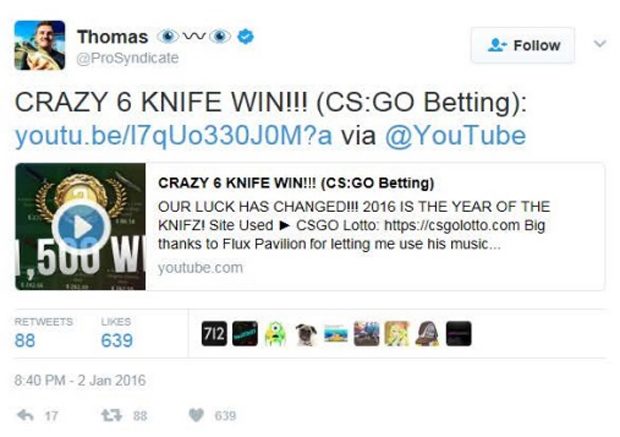This screenshot has height=437, width=620.
Task: Open the tweet options chevron menu
Action: tap(600, 43)
